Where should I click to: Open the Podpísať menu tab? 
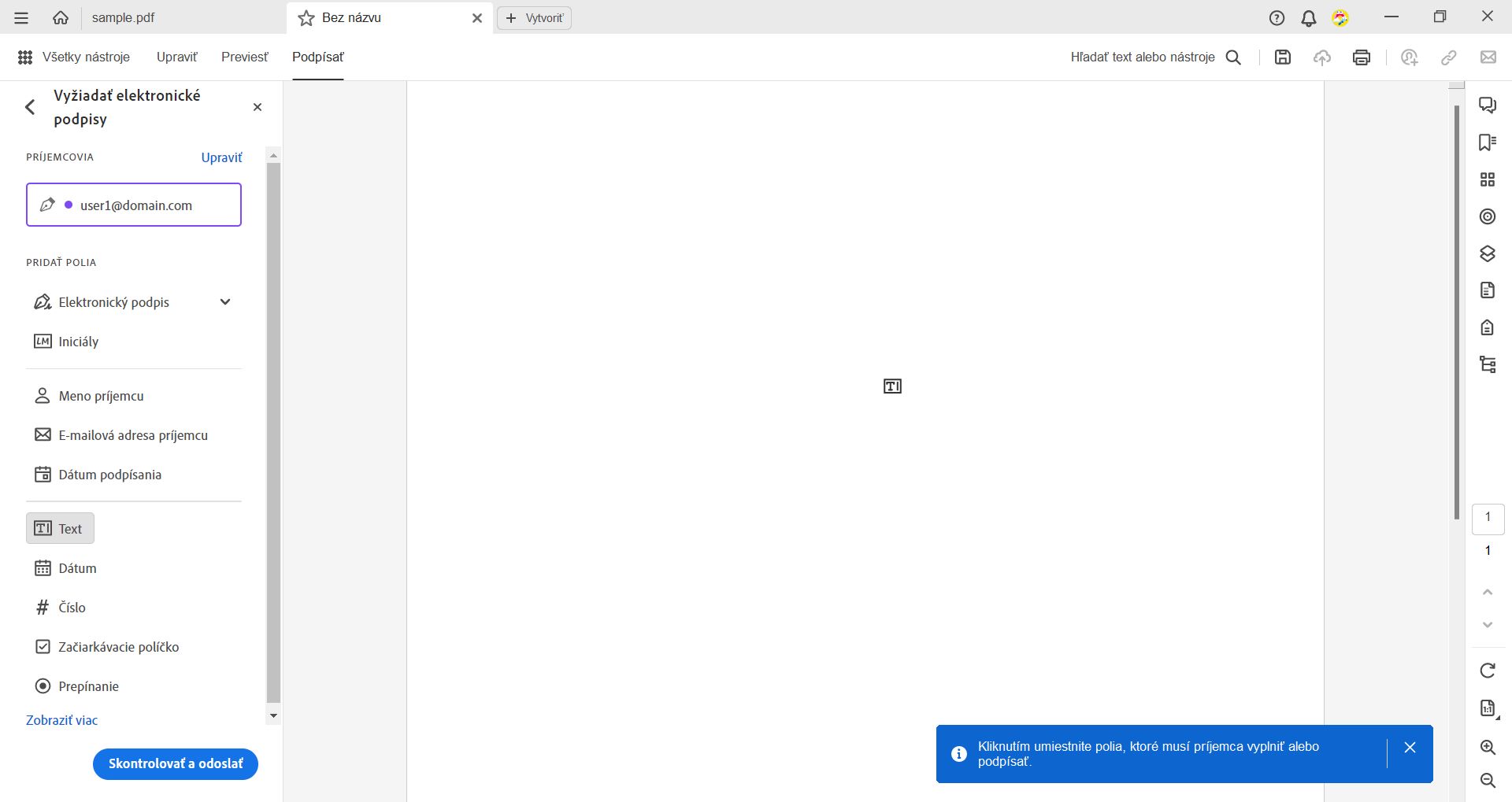coord(318,57)
